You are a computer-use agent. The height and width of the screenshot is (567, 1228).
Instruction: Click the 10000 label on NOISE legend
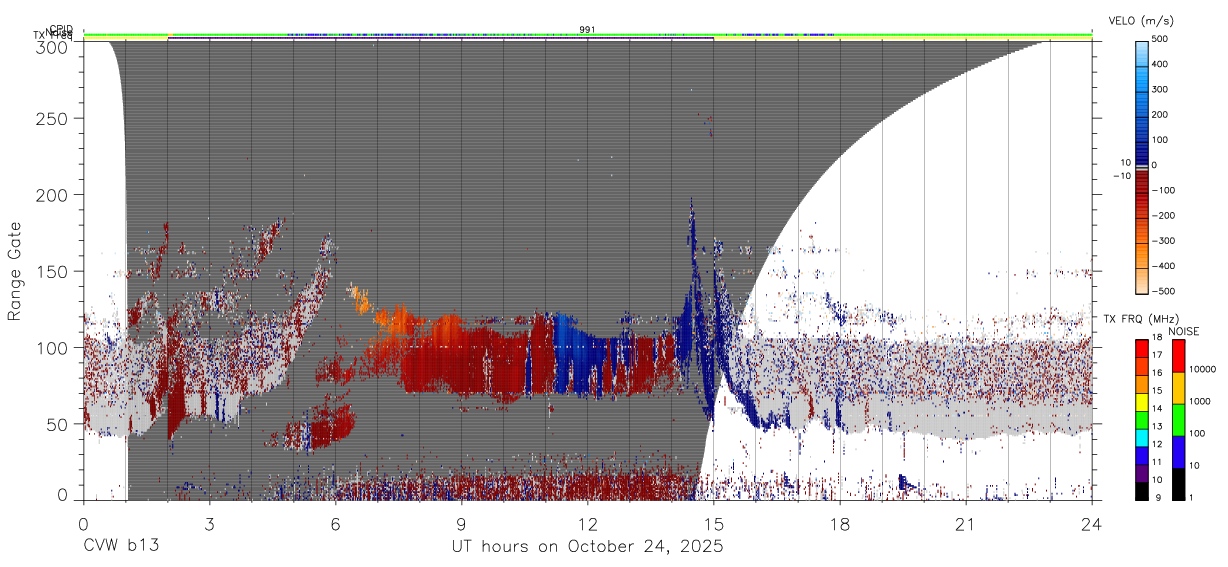(x=1204, y=371)
